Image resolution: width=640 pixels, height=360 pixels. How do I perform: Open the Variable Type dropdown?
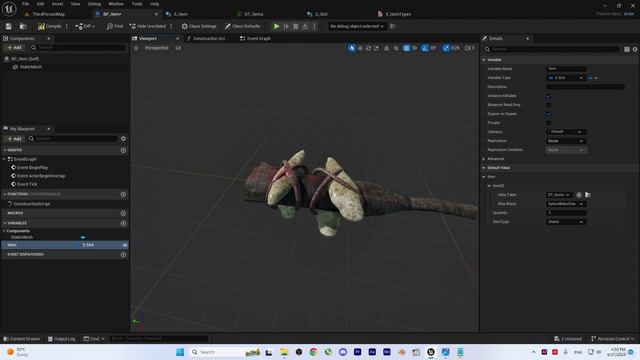click(566, 78)
